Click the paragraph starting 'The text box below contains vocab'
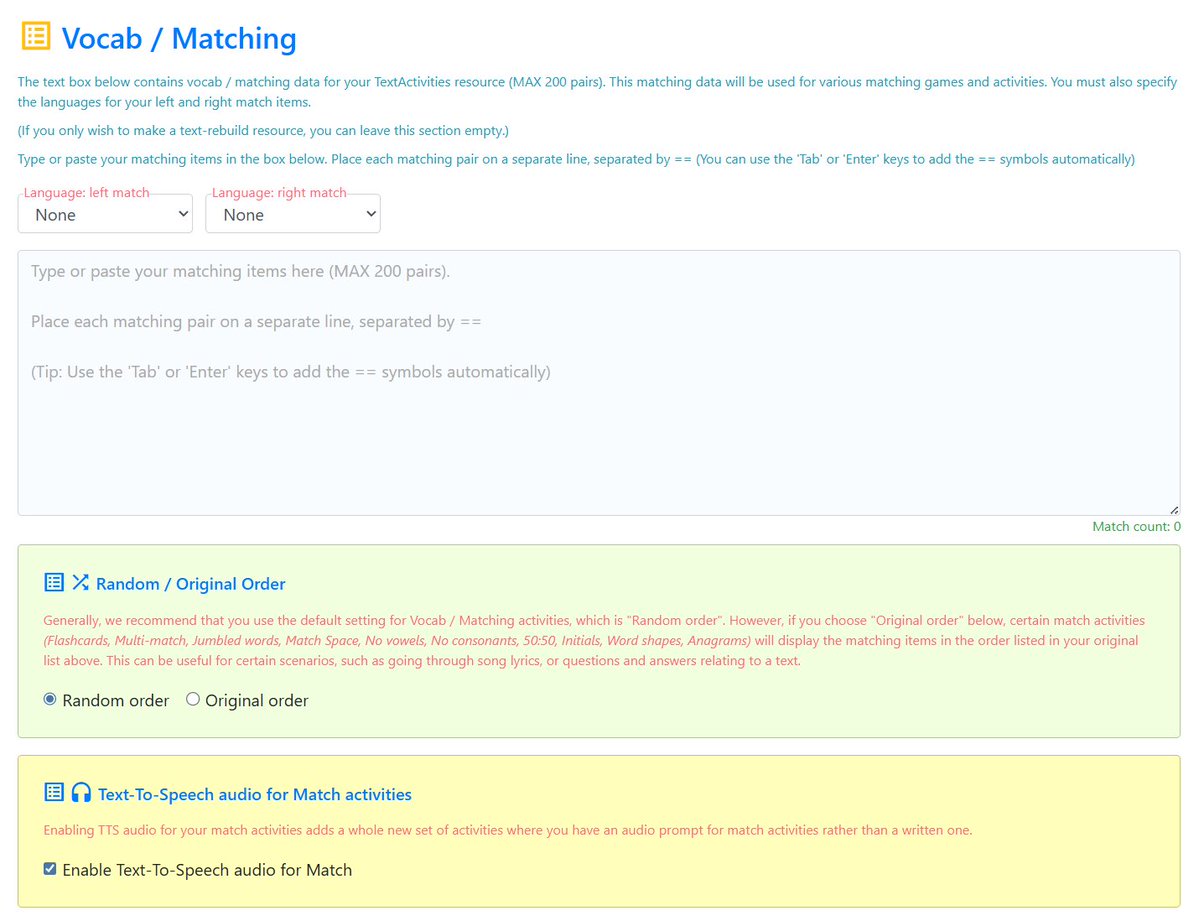 point(597,92)
